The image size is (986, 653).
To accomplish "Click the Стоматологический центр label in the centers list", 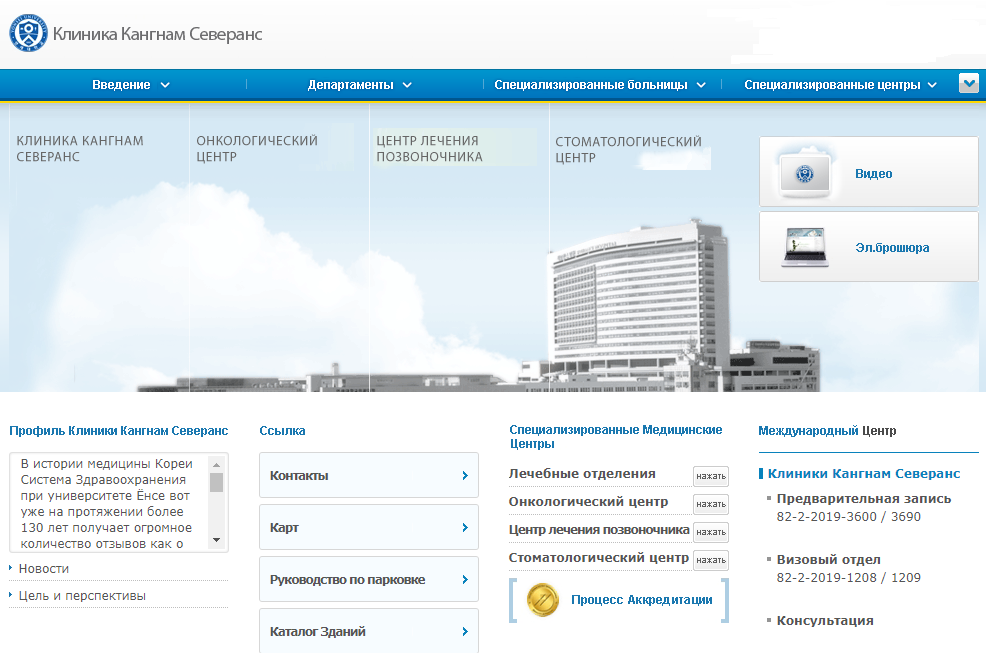I will click(599, 558).
